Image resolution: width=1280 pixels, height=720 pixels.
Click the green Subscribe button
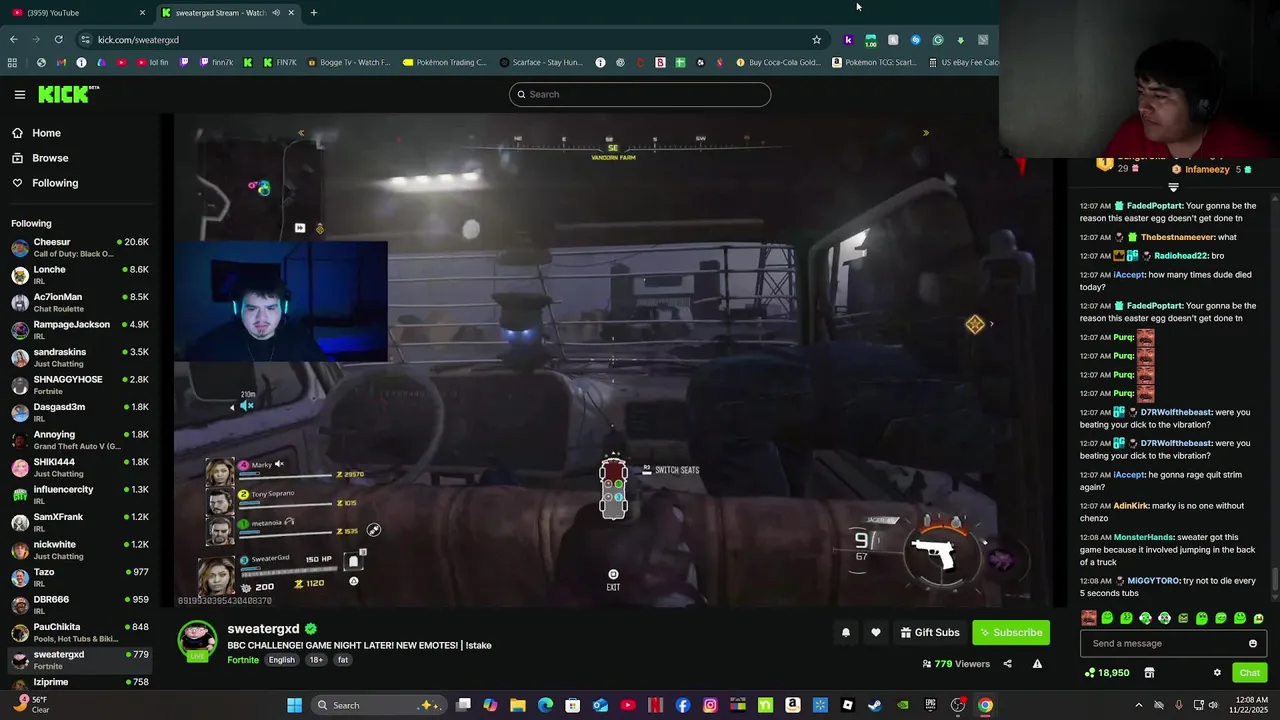tap(1012, 632)
